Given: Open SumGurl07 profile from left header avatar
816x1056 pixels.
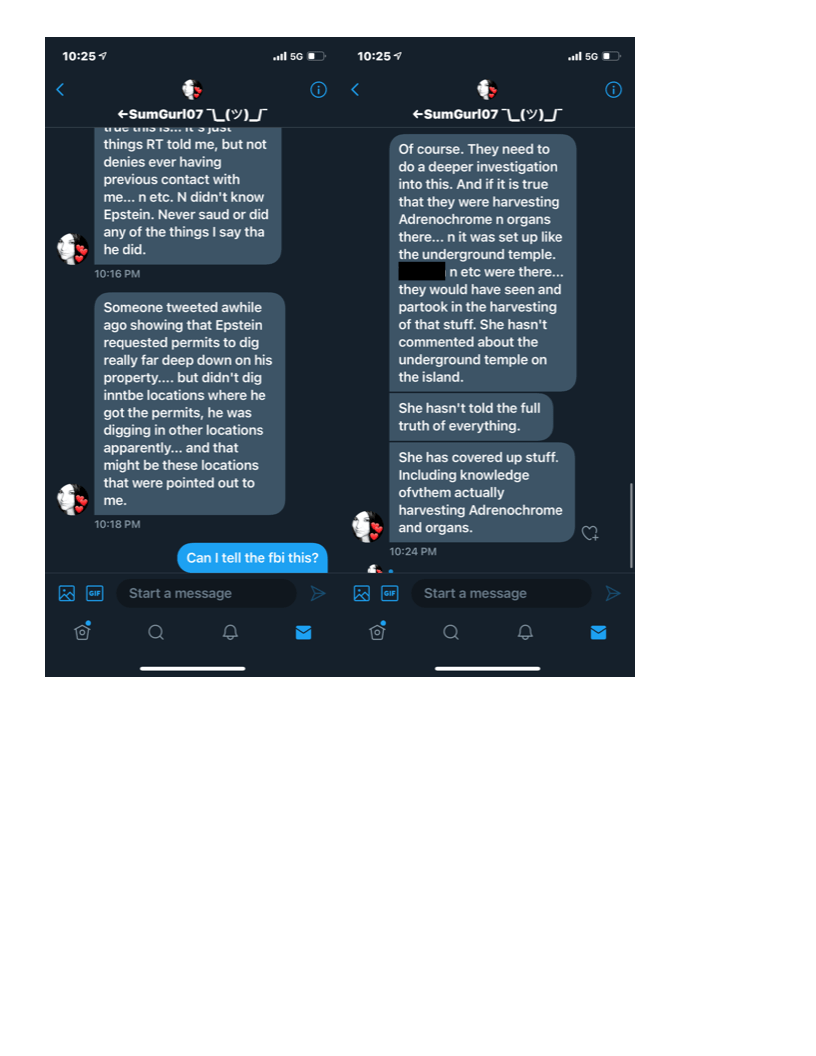Looking at the screenshot, I should [x=193, y=89].
